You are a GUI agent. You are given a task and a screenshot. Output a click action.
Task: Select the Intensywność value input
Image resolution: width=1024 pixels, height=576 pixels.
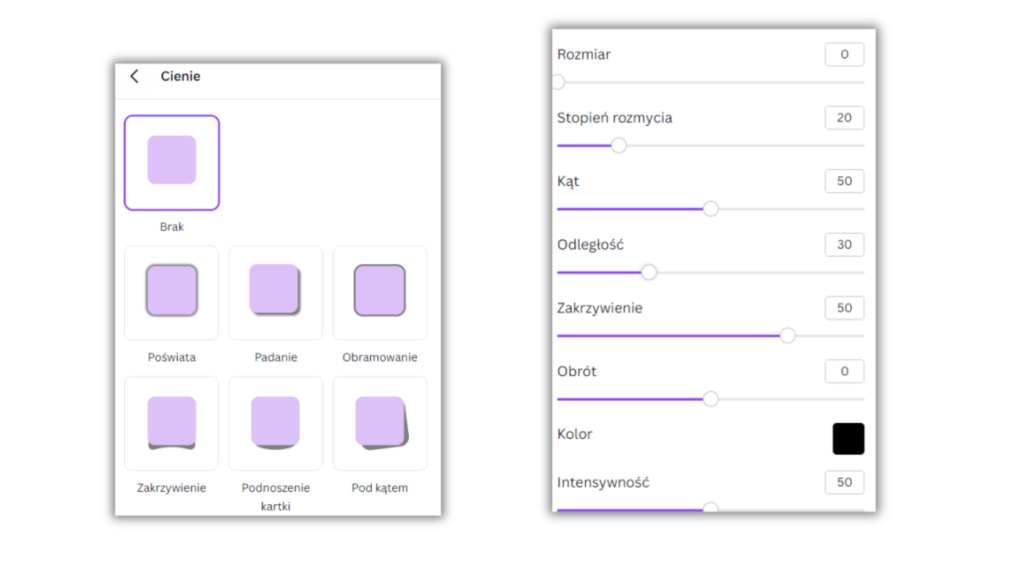(844, 483)
